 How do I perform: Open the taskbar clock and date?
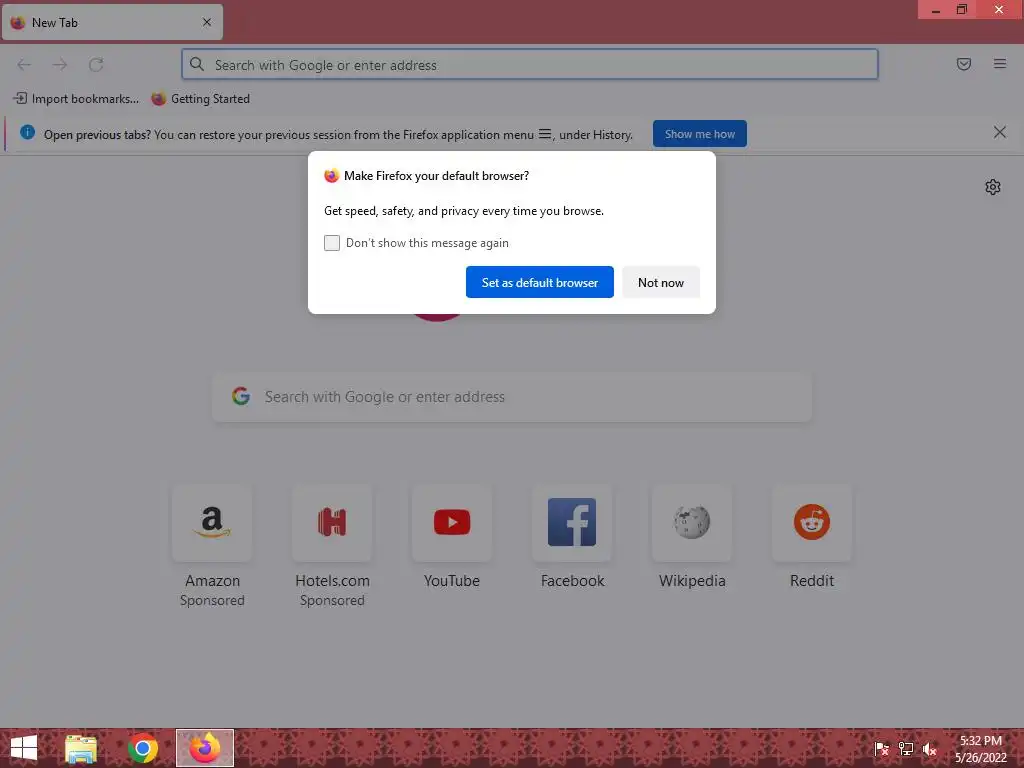(x=981, y=749)
